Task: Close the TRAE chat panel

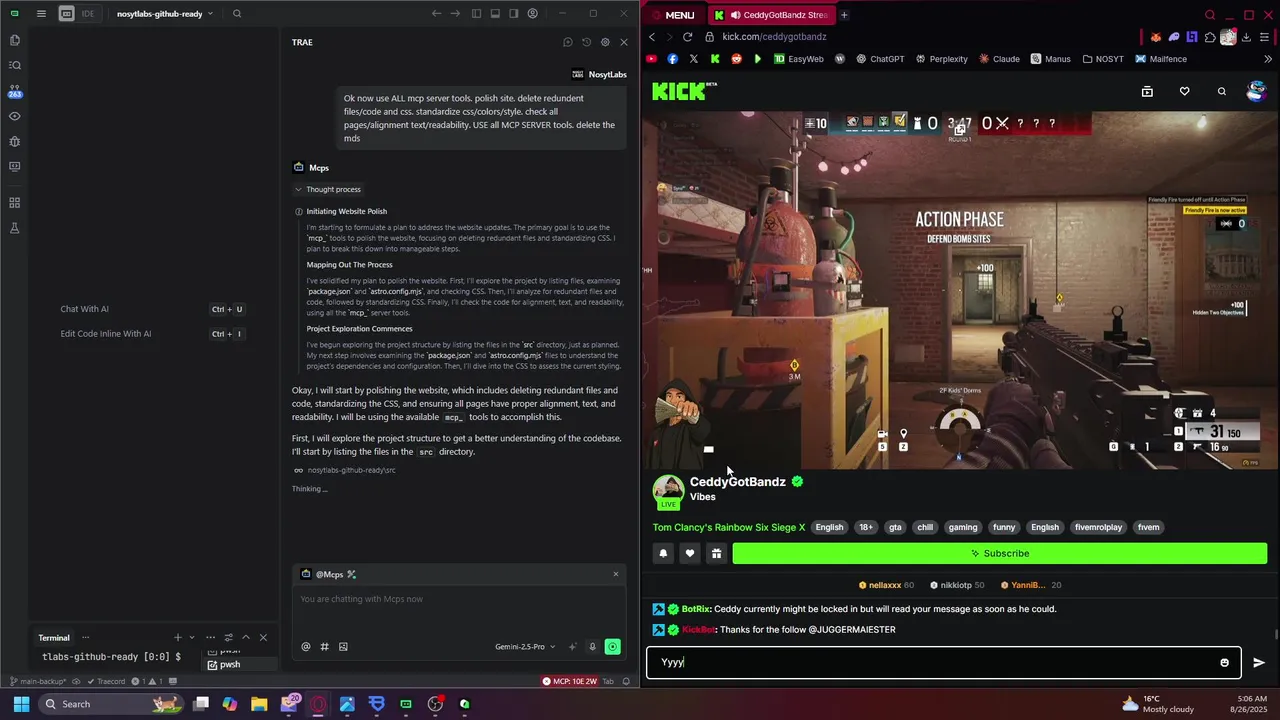Action: [624, 42]
